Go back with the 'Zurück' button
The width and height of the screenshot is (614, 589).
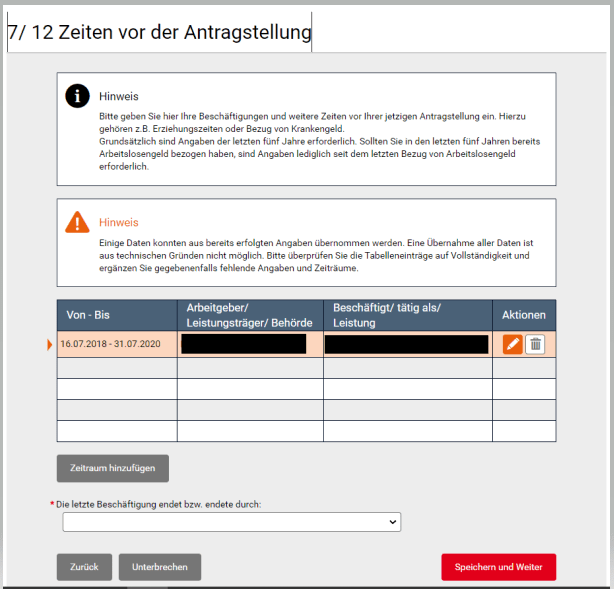pyautogui.click(x=84, y=567)
